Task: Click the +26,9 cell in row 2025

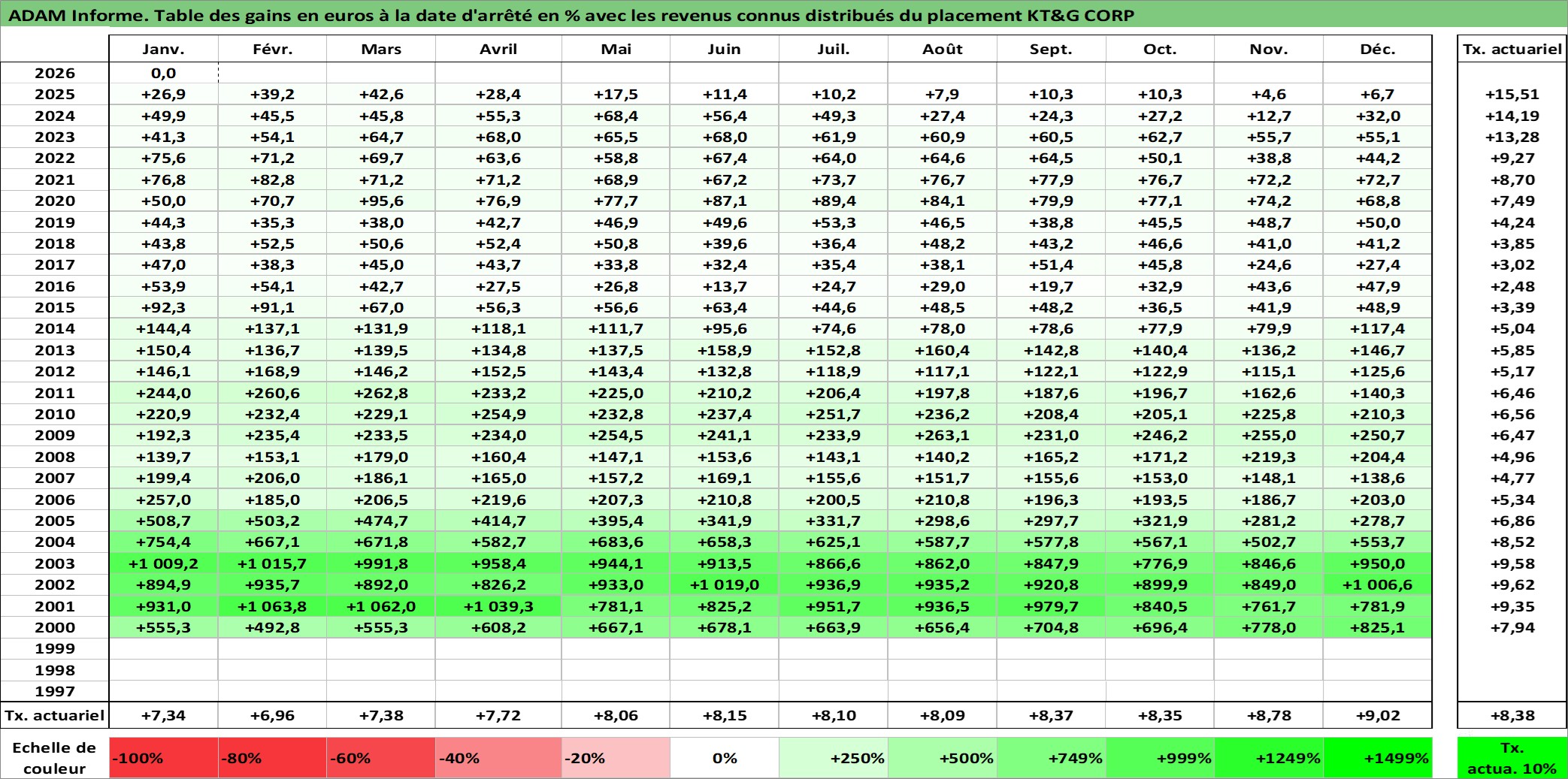Action: (164, 94)
